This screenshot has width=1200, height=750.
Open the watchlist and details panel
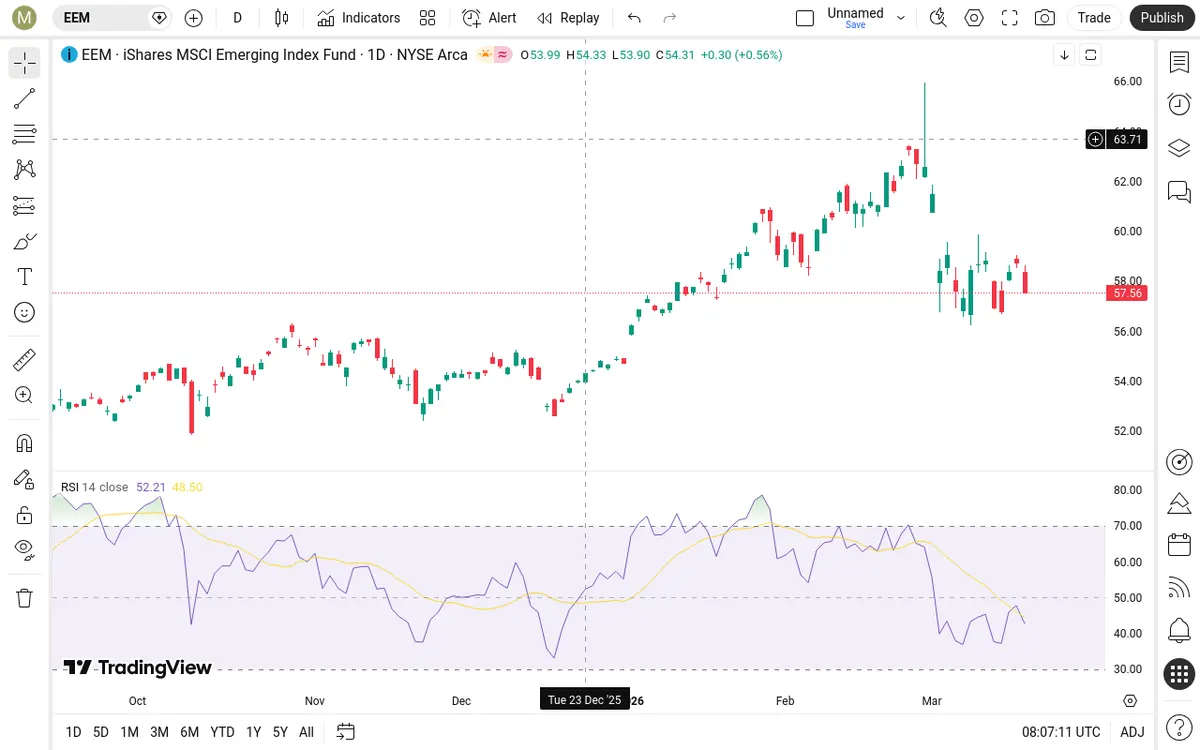[1179, 63]
